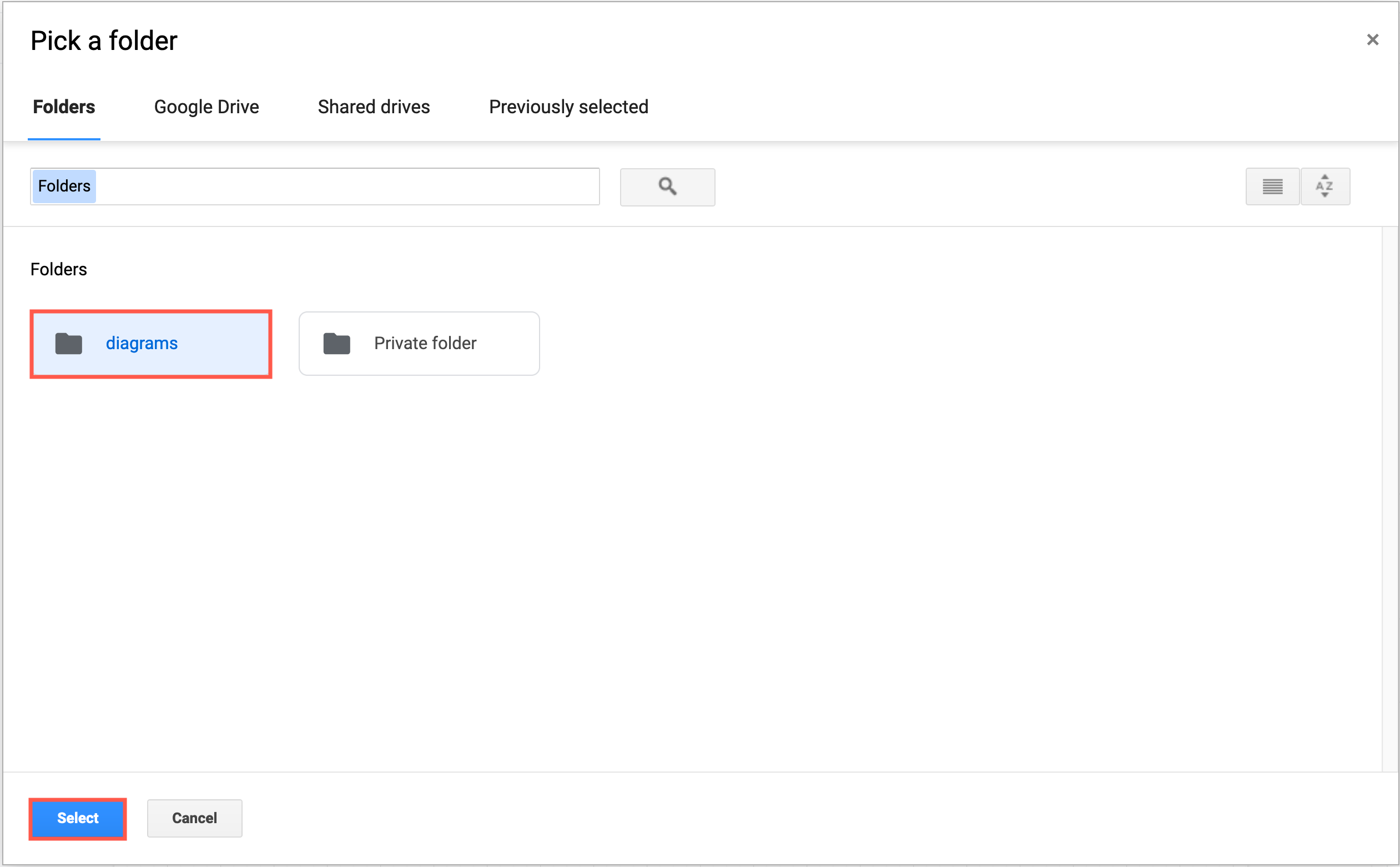Open the Previously selected tab
Image resolution: width=1400 pixels, height=867 pixels.
(x=567, y=107)
